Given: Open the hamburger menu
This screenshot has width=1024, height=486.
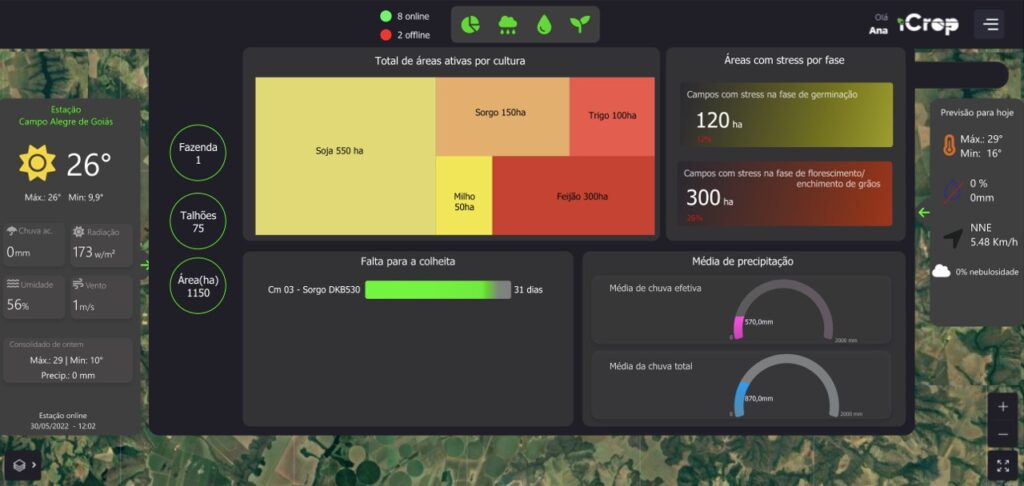Looking at the screenshot, I should click(989, 24).
